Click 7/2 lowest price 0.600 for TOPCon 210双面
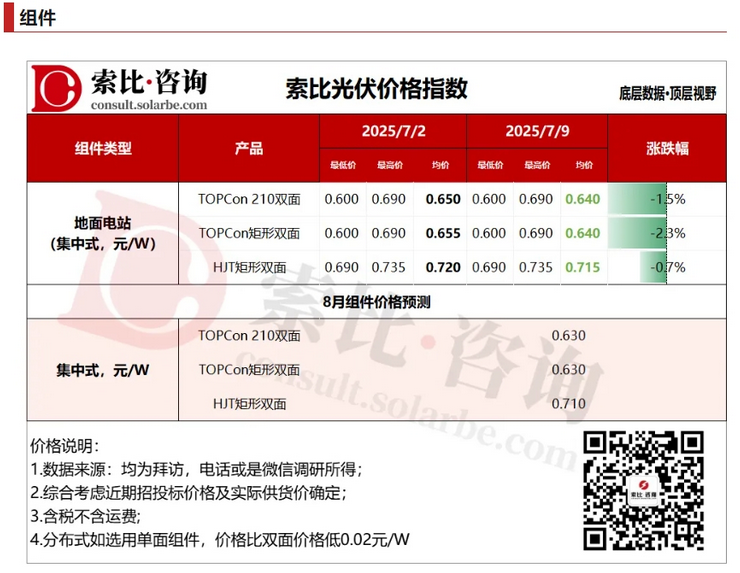The height and width of the screenshot is (573, 740). coord(342,199)
